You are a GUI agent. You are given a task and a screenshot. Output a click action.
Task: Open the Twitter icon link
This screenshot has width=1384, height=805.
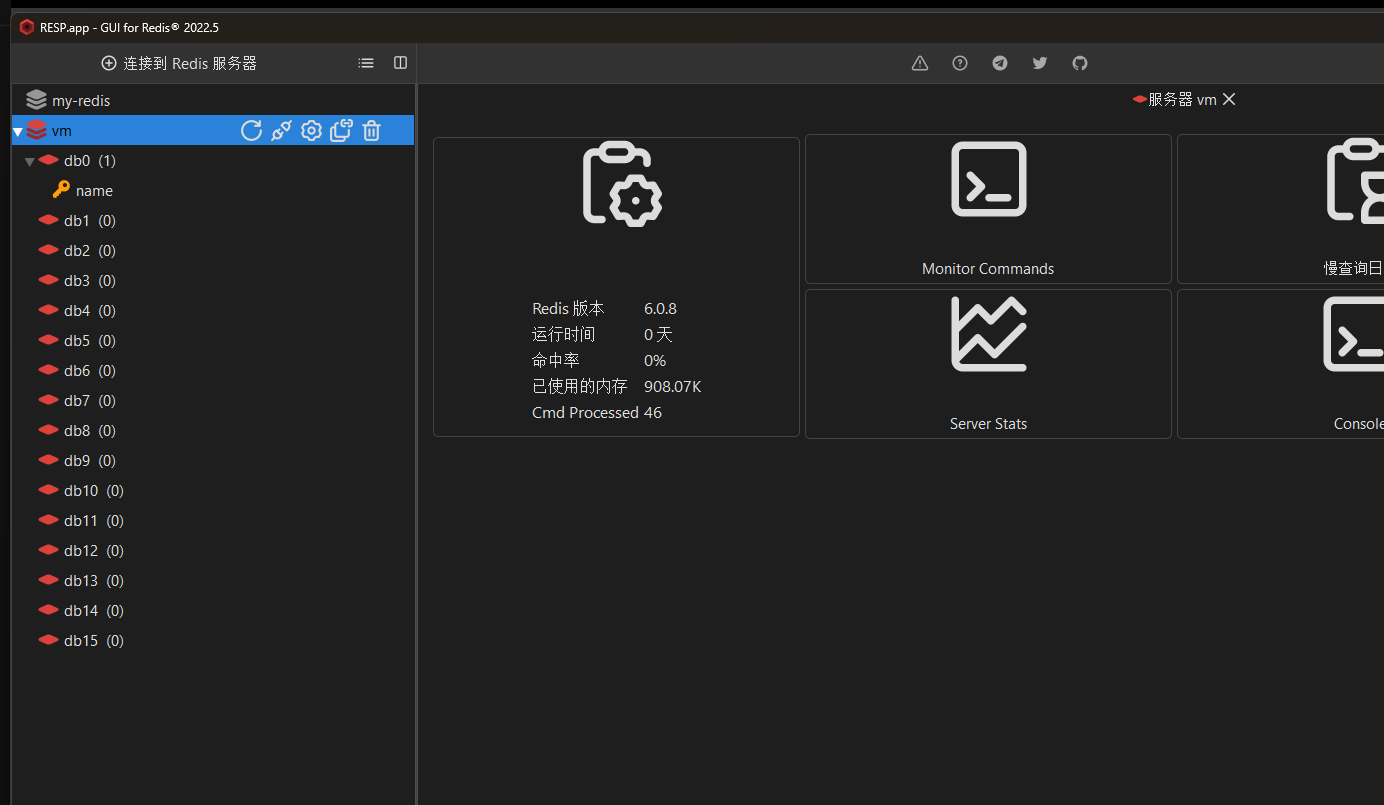(1040, 63)
